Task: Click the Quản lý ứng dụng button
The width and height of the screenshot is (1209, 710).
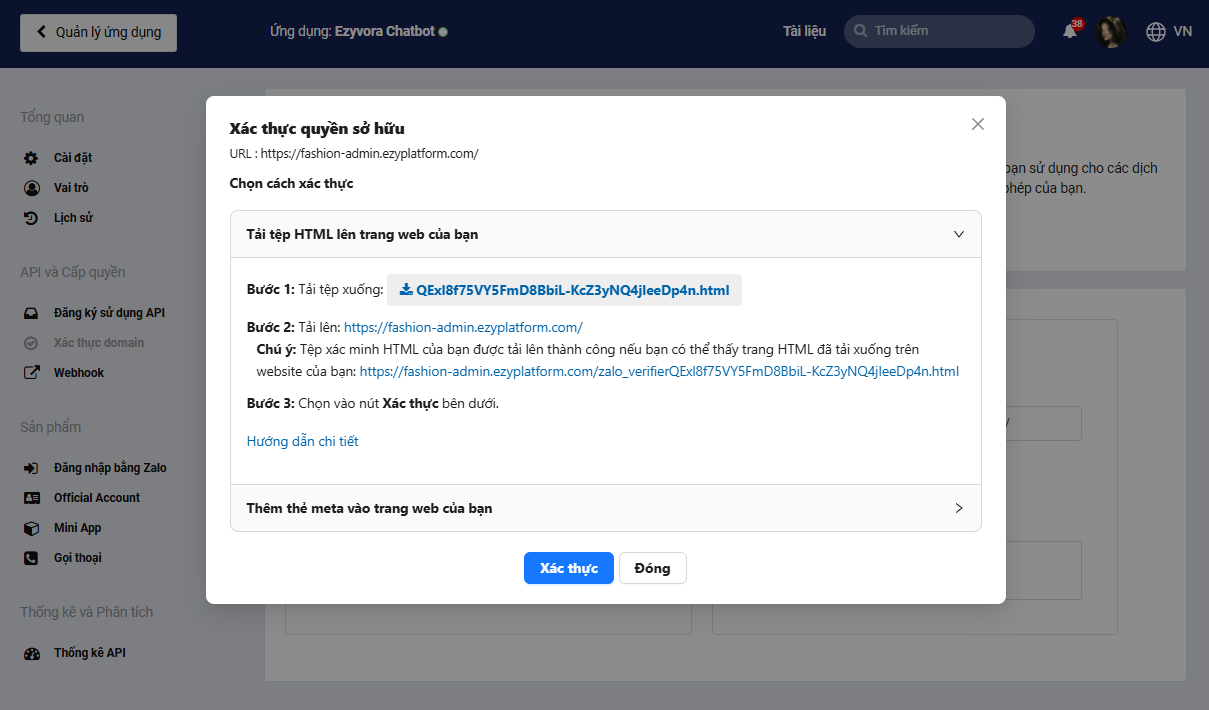Action: click(x=98, y=32)
